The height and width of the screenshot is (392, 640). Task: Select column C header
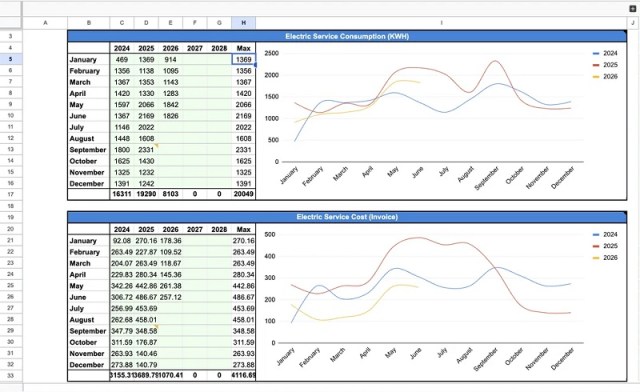coord(122,23)
